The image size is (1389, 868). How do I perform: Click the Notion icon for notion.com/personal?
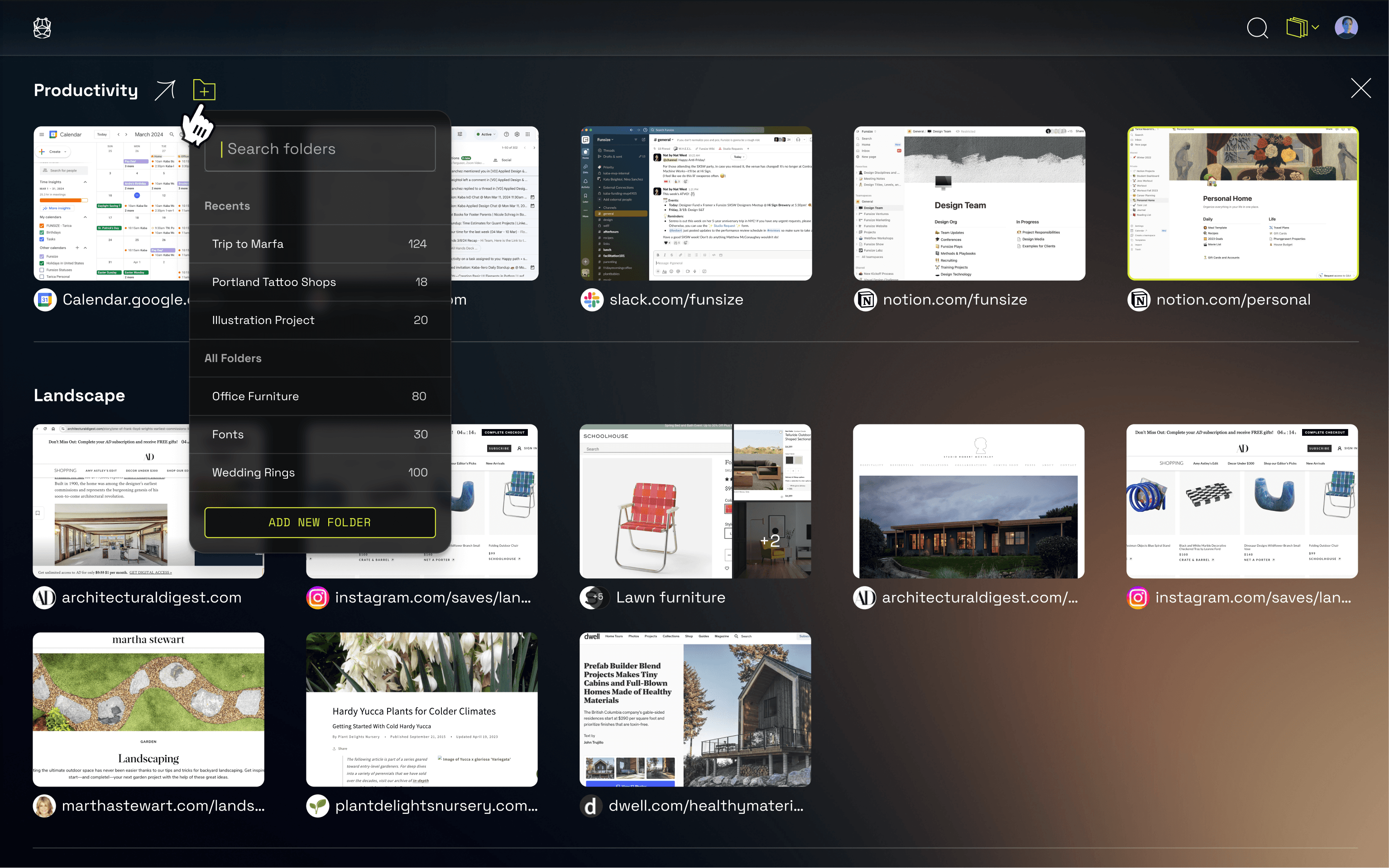(1139, 300)
